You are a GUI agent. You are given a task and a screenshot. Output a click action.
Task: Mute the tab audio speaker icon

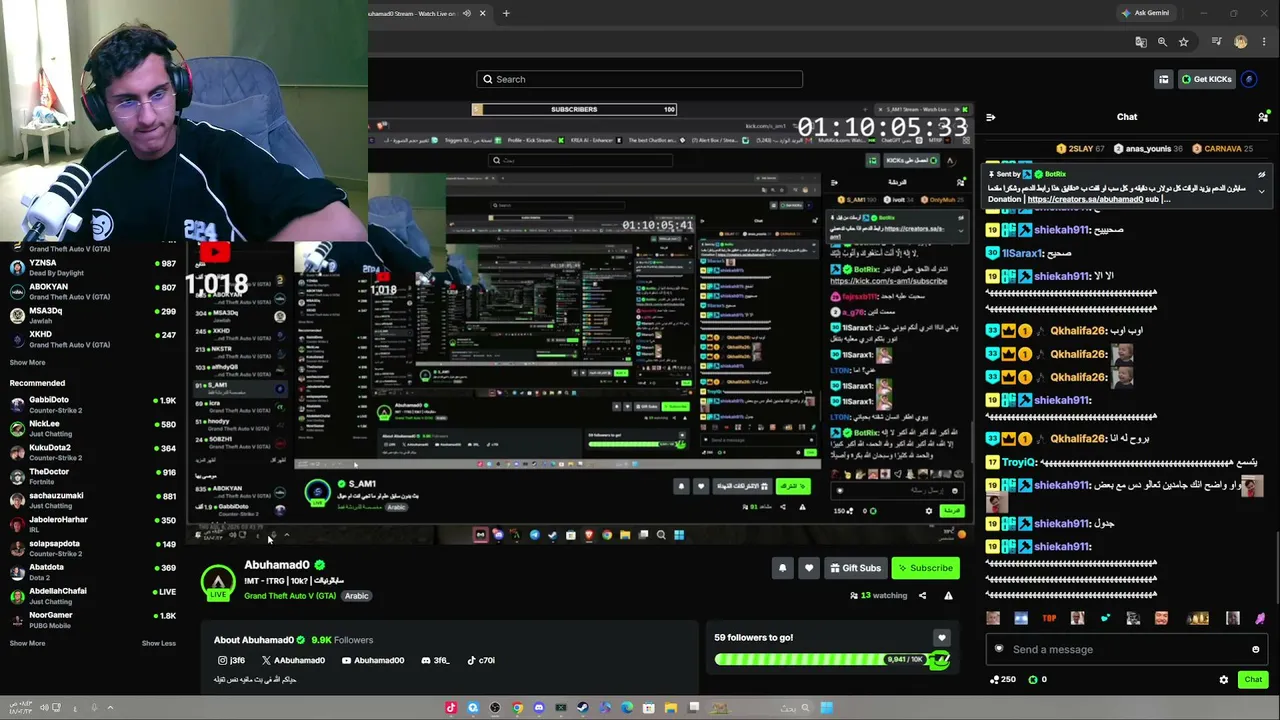(467, 13)
